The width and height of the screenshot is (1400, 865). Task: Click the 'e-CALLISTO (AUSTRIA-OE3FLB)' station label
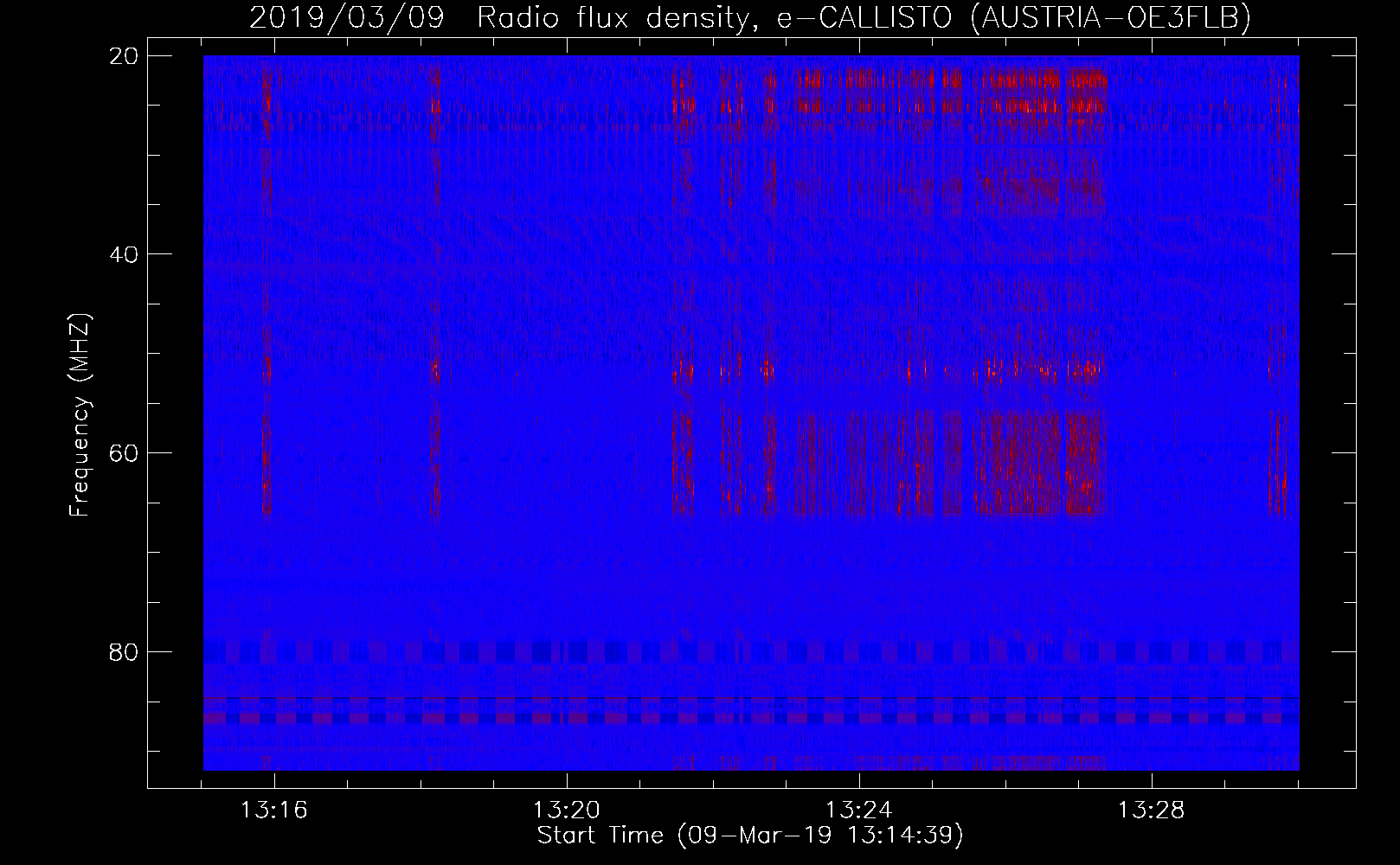point(1013,18)
